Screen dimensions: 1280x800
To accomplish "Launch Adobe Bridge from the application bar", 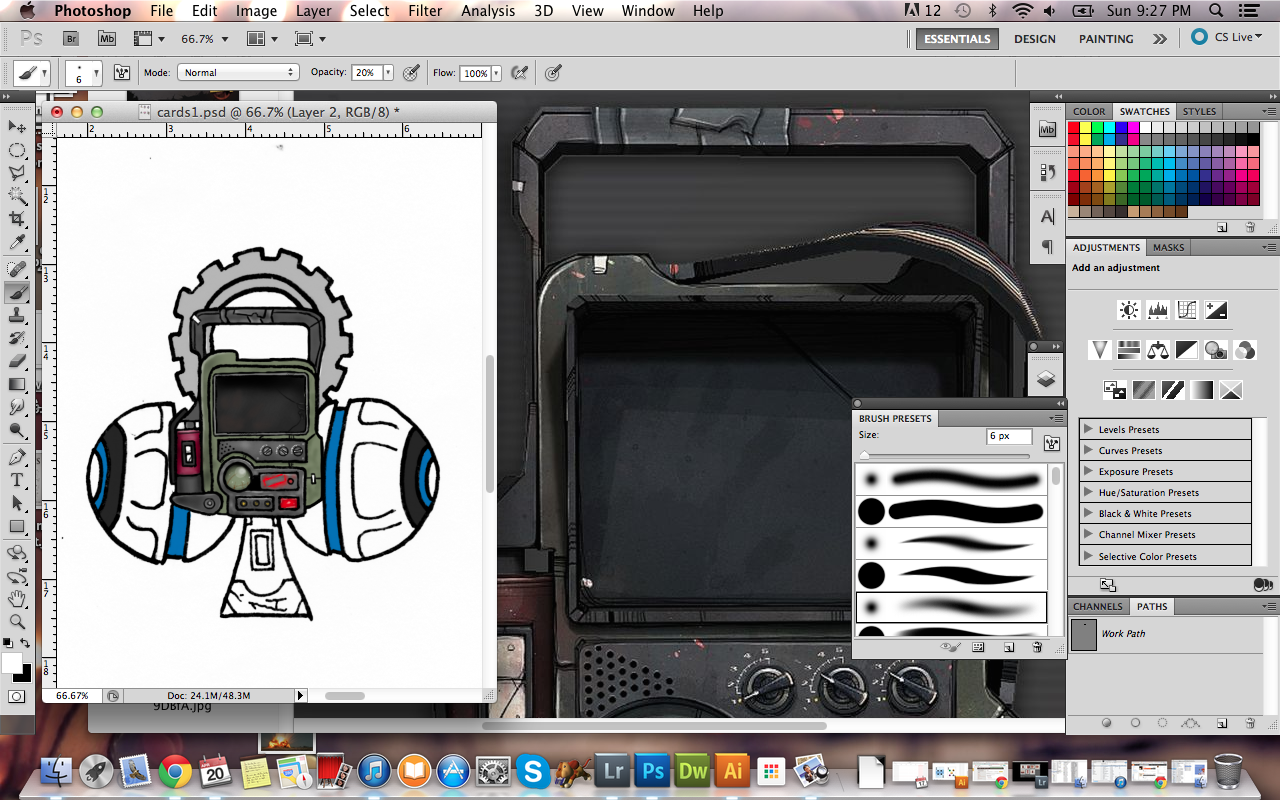I will pyautogui.click(x=71, y=39).
